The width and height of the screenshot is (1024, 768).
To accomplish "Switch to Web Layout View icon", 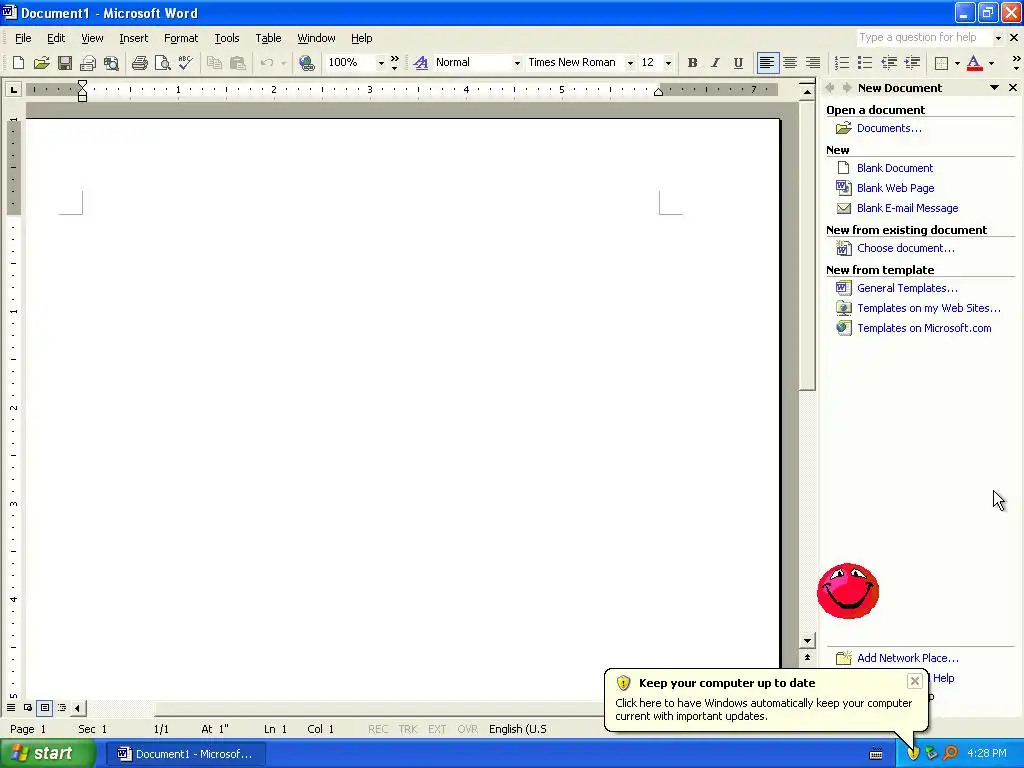I will pos(27,707).
